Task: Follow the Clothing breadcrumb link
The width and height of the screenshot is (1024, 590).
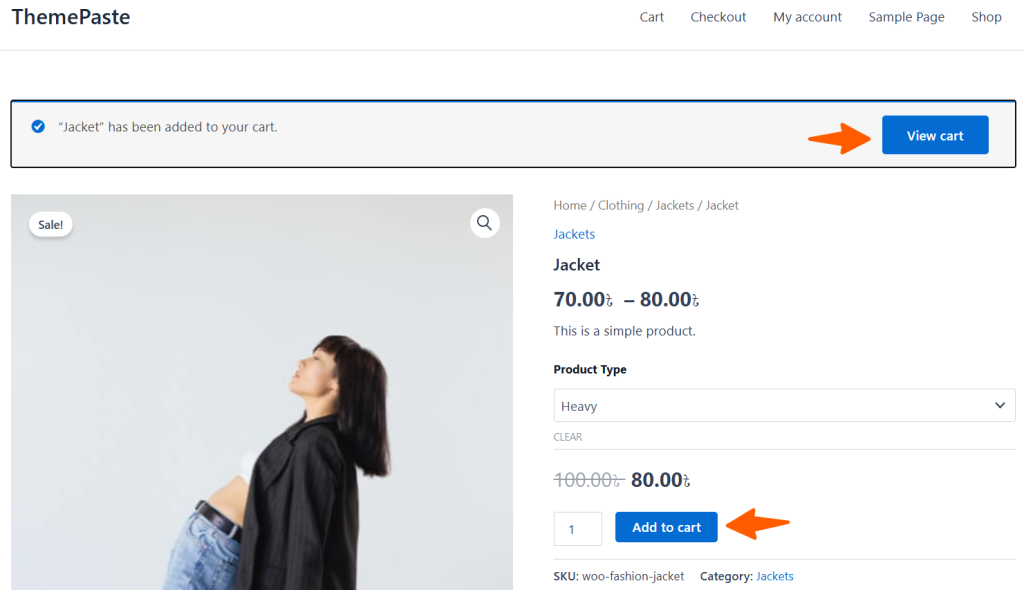Action: pos(621,205)
